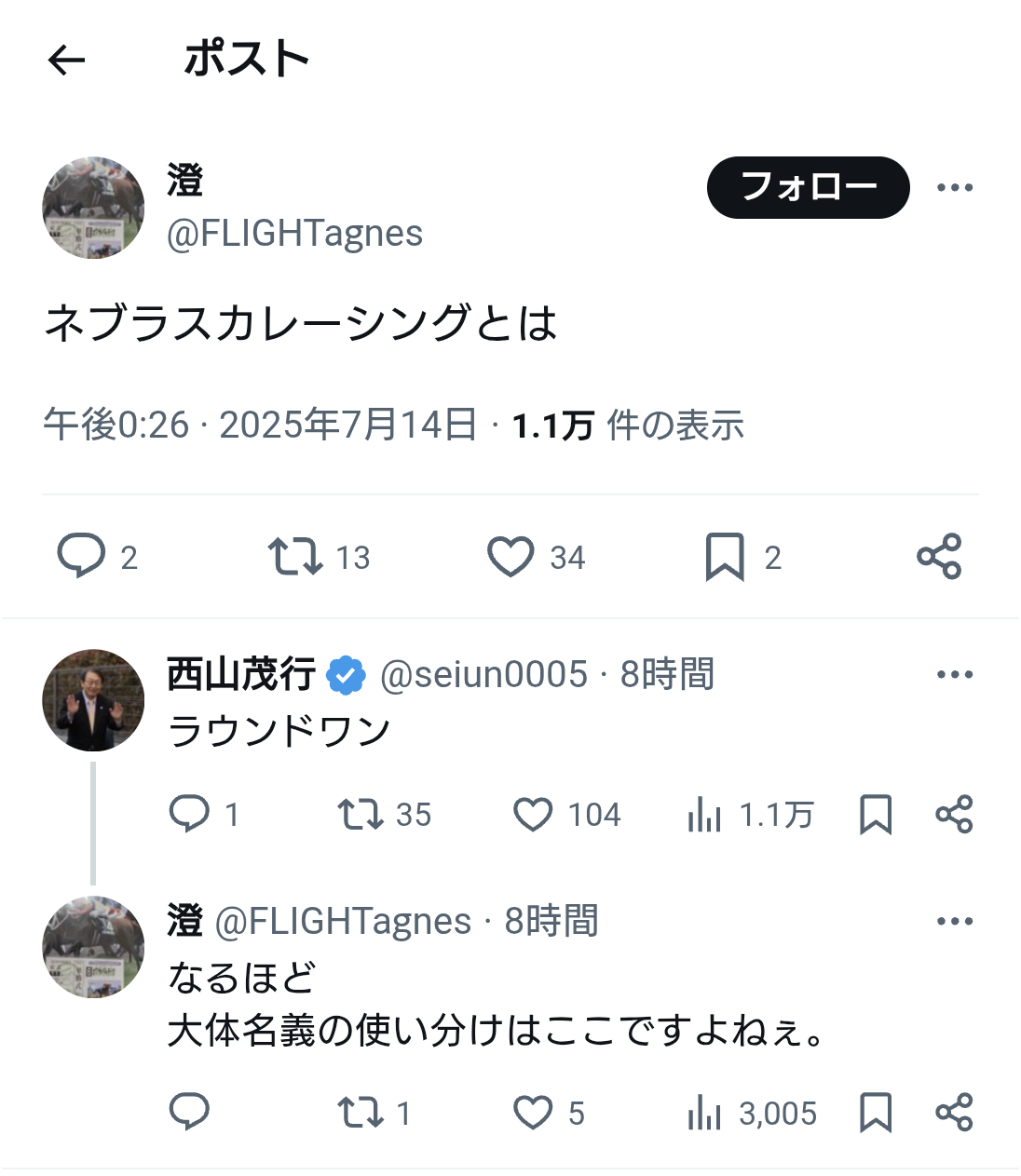
Task: Share the main post
Action: 938,556
